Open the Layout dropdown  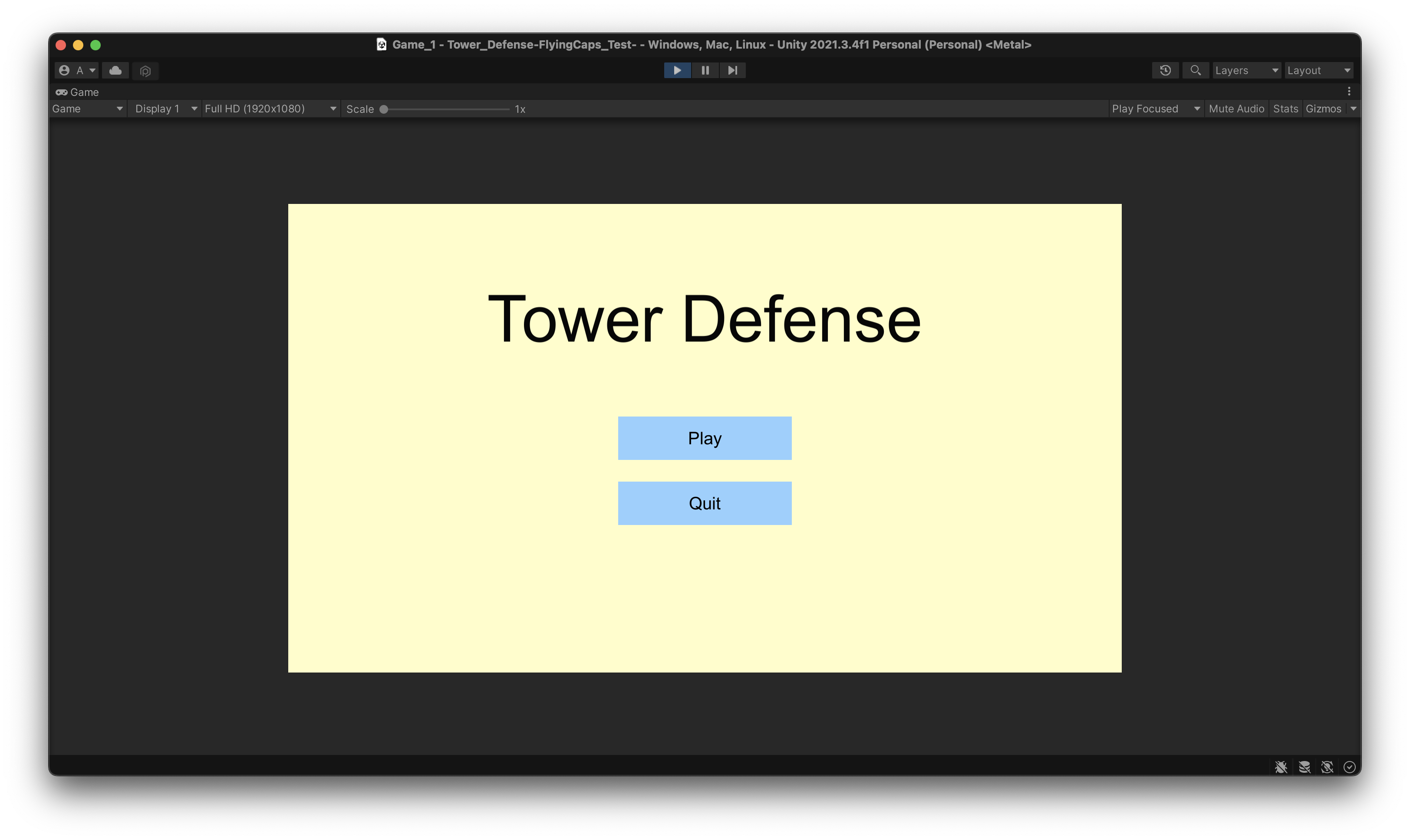click(1319, 70)
